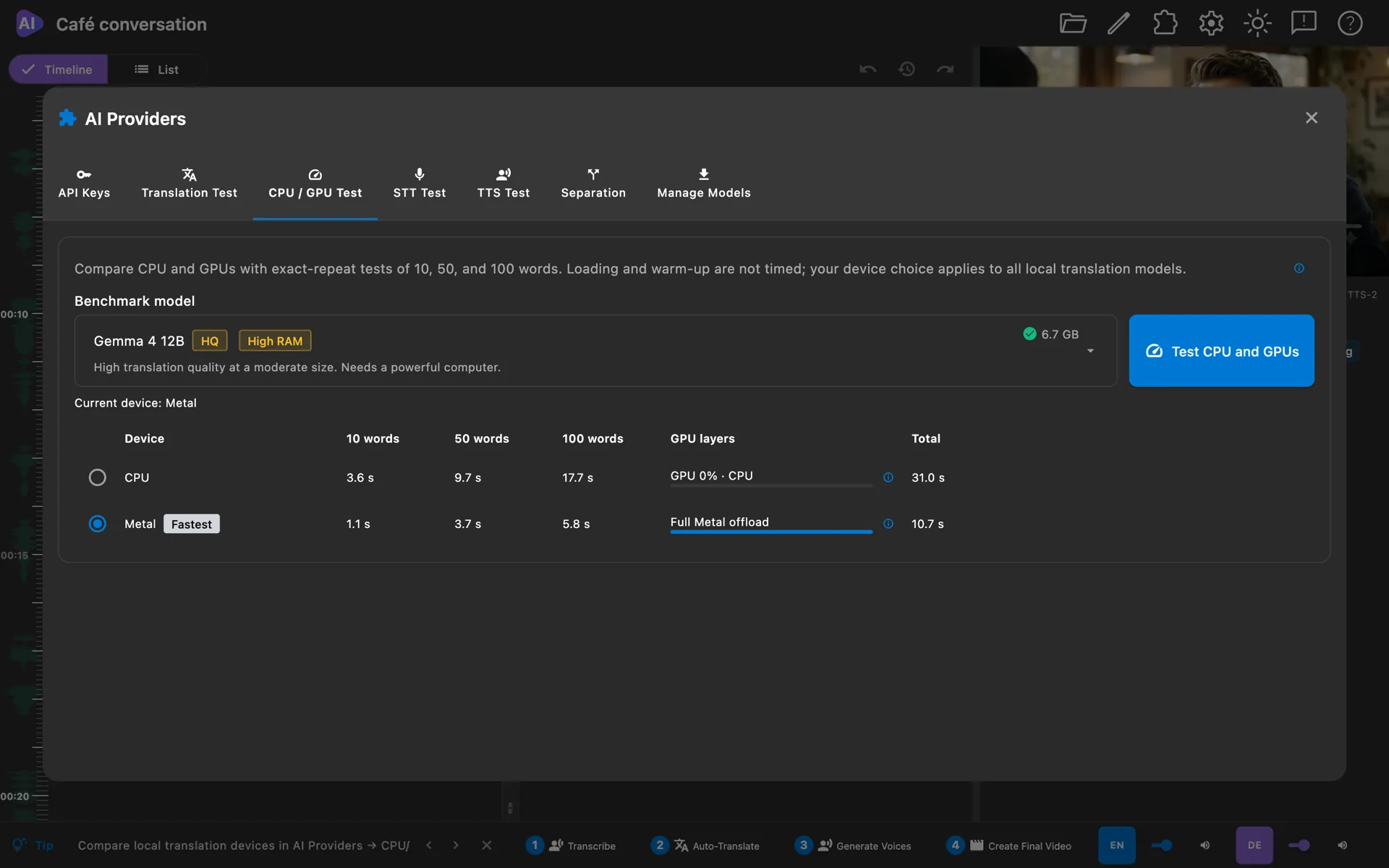
Task: Open the Manage Models tab
Action: [704, 184]
